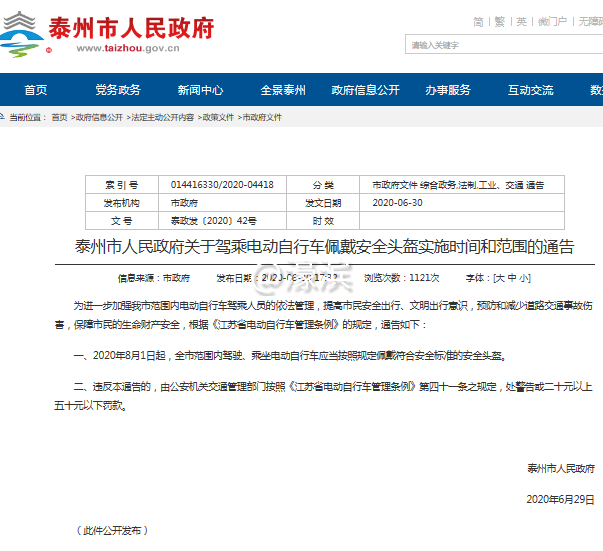Open the 互动交流 navigation tab

tap(530, 90)
